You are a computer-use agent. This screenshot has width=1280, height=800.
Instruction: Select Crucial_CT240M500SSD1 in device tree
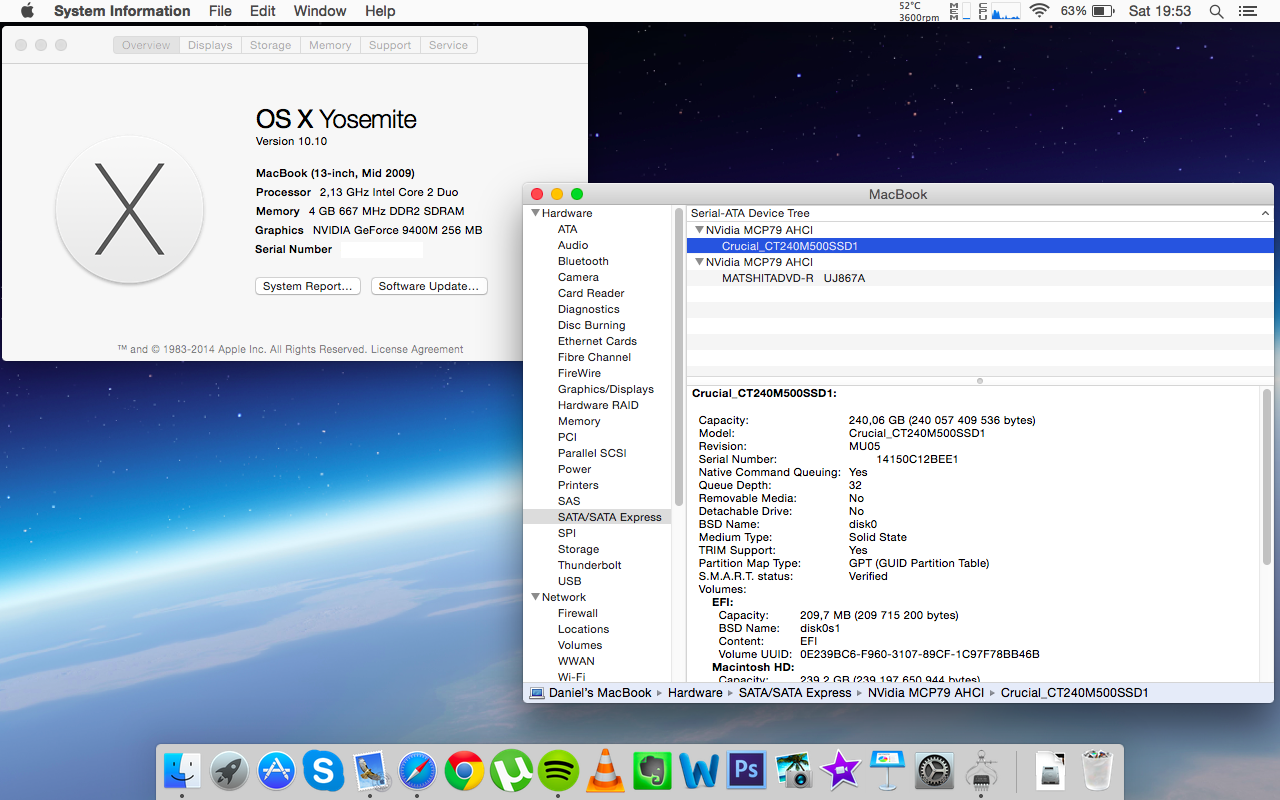(980, 246)
